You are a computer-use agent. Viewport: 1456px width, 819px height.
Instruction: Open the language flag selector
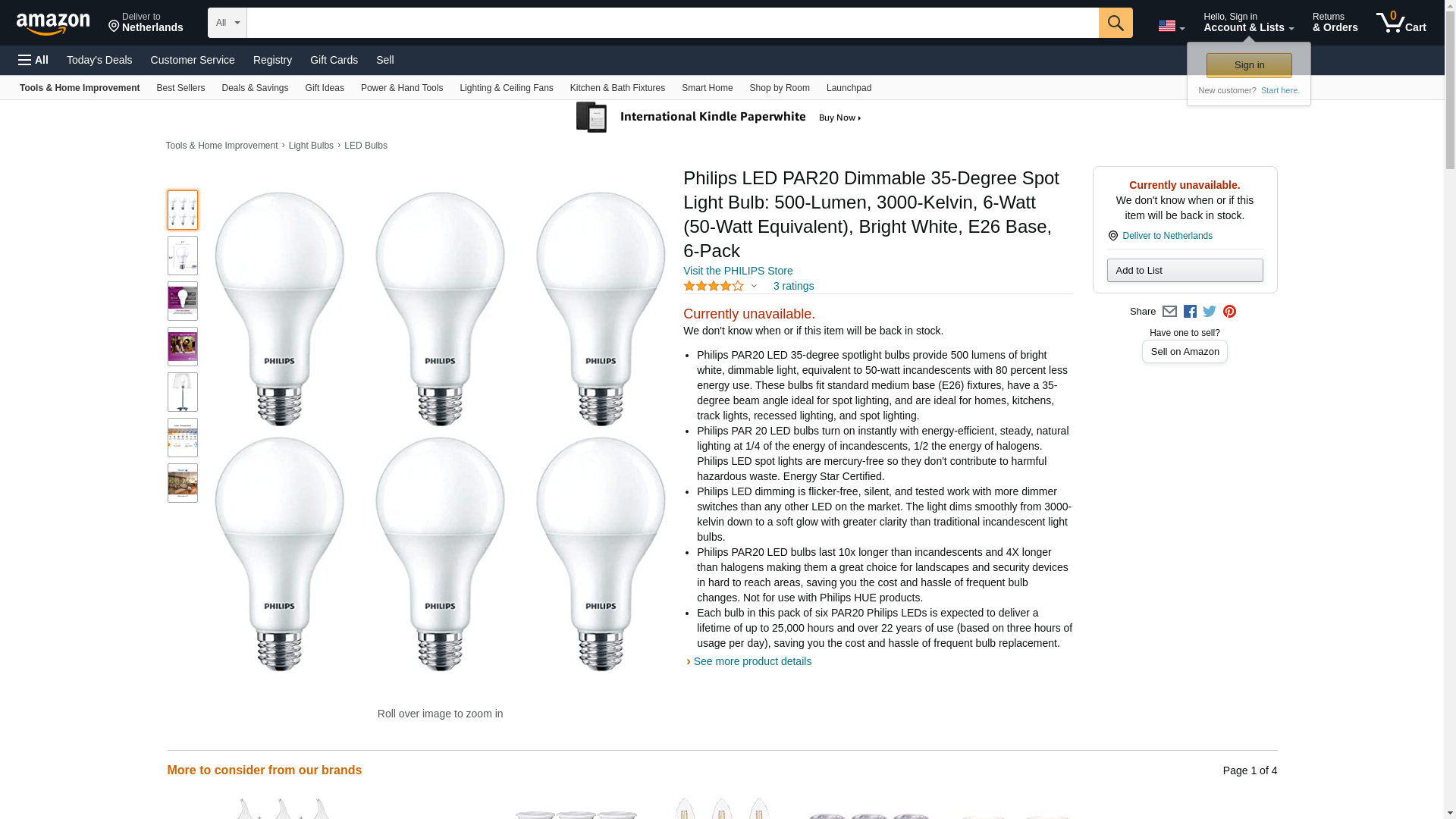(1171, 26)
